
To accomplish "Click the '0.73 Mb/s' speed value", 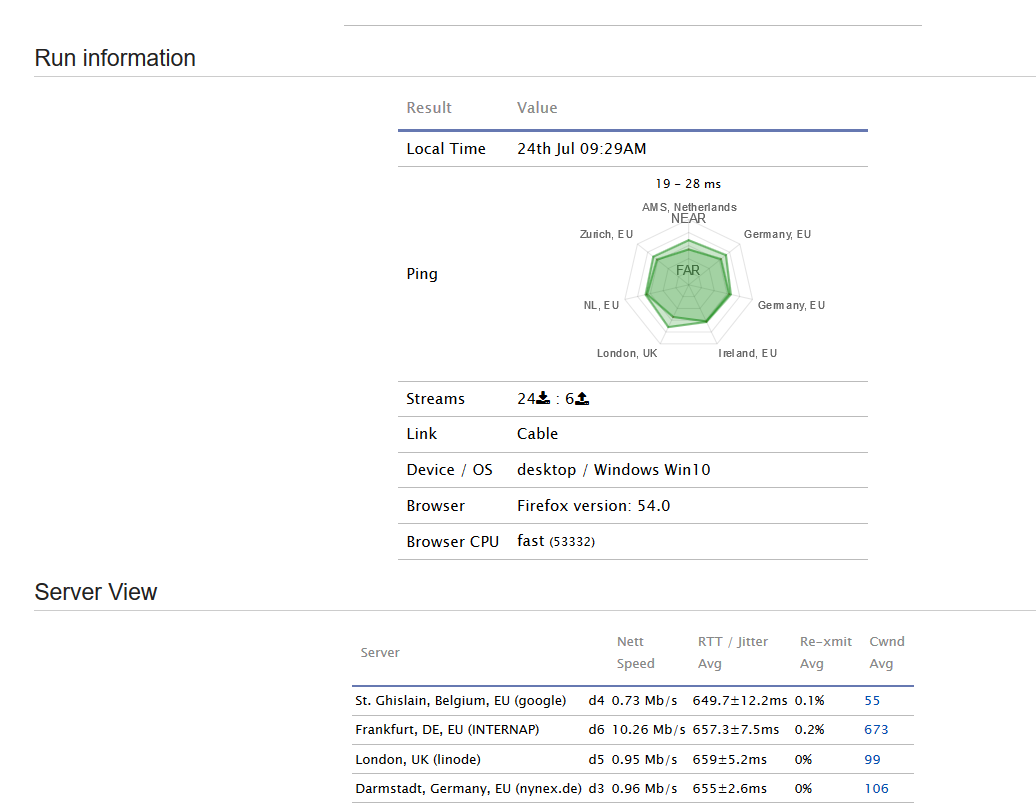I will [x=644, y=701].
